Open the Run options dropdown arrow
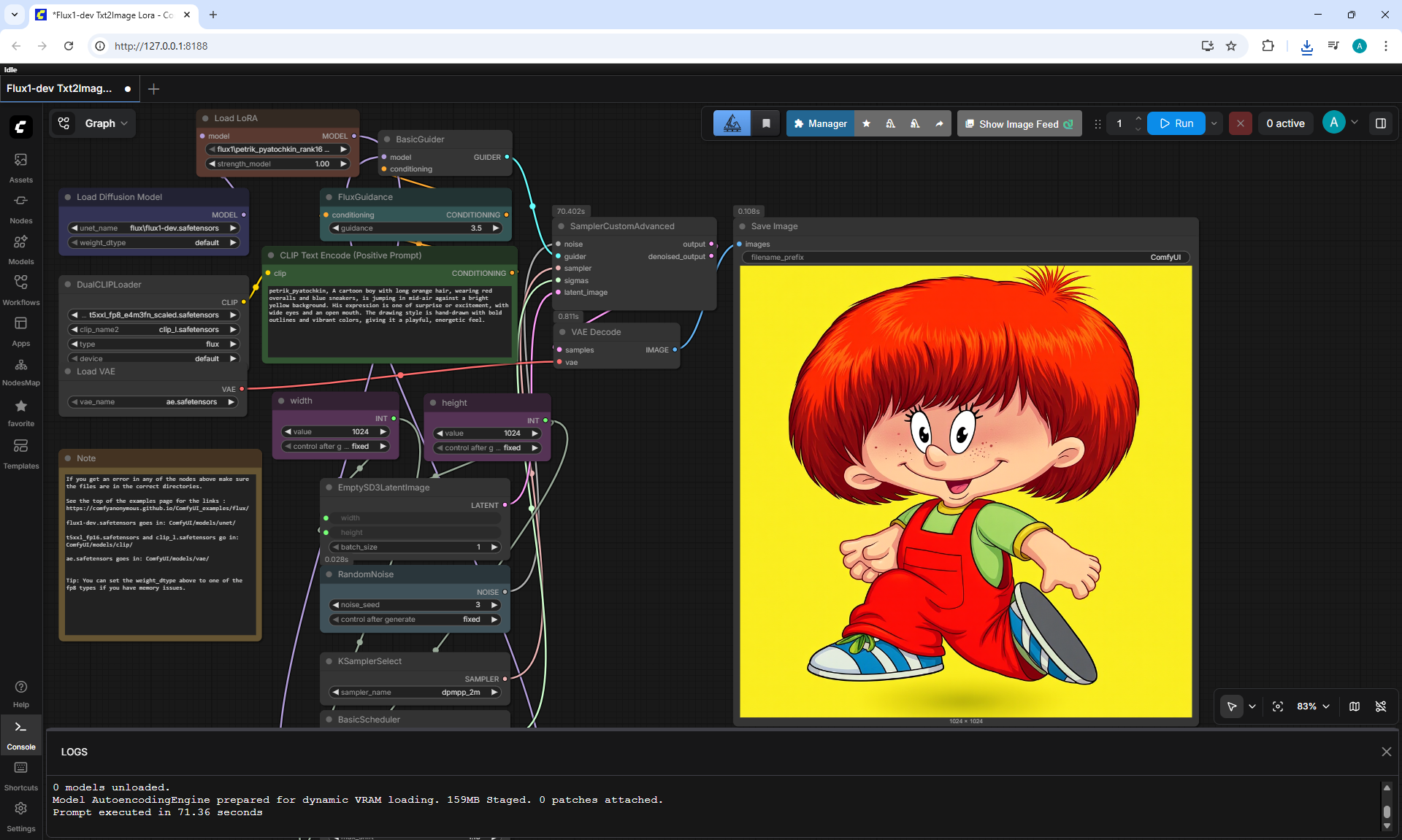Viewport: 1402px width, 840px height. pyautogui.click(x=1214, y=123)
